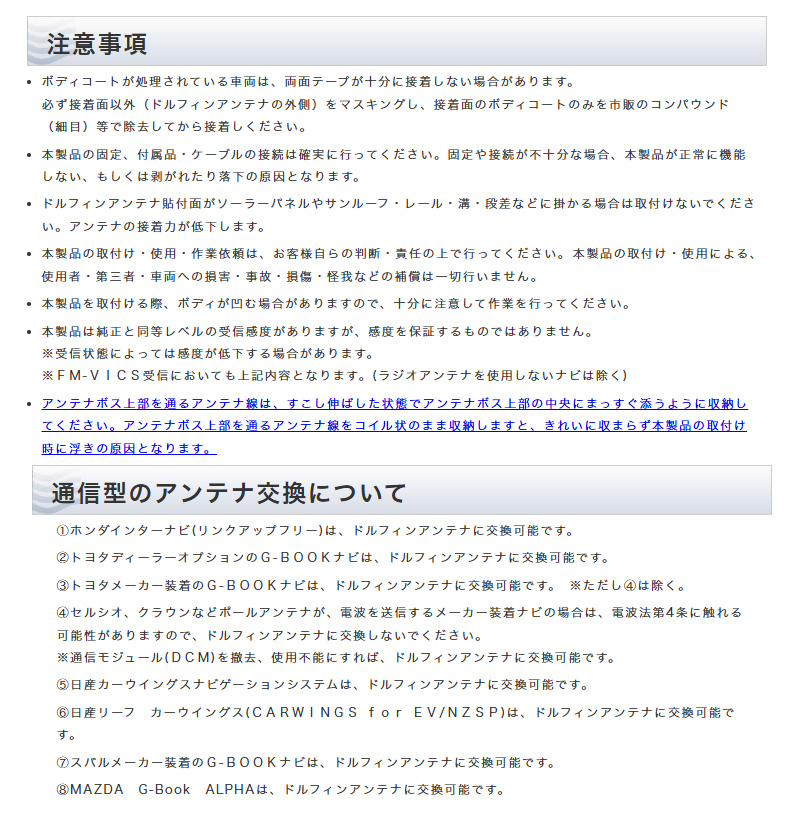Select the text about product fixing and cables
The height and width of the screenshot is (830, 800).
pyautogui.click(x=394, y=166)
